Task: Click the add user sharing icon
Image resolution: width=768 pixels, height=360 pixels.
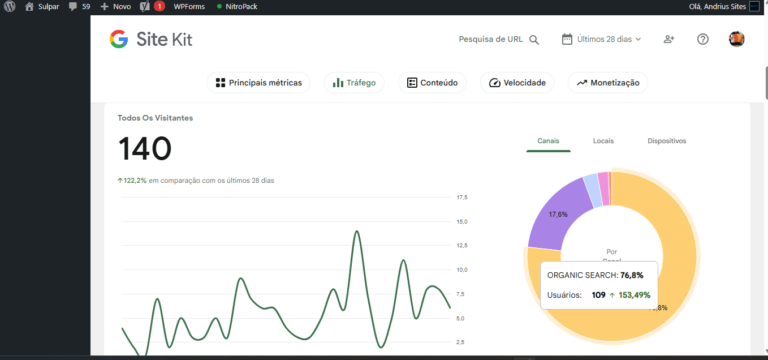Action: 669,39
